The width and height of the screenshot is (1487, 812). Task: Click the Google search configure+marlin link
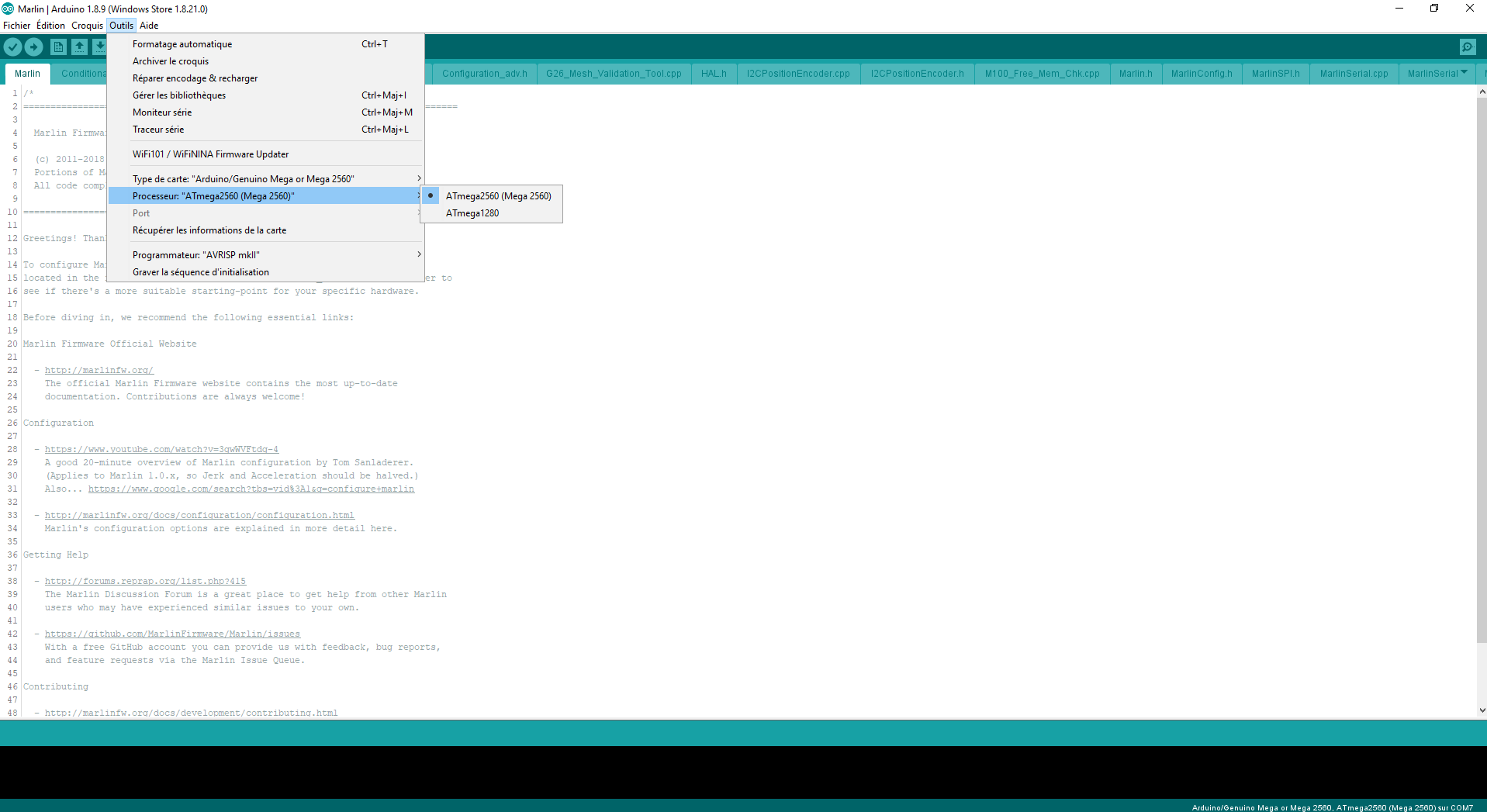[x=251, y=489]
